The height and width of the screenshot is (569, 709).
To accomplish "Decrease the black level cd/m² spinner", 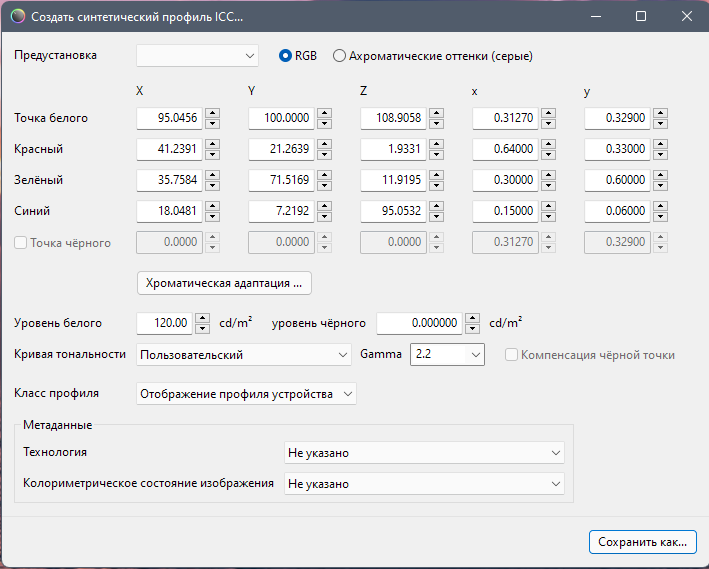I will [x=472, y=329].
